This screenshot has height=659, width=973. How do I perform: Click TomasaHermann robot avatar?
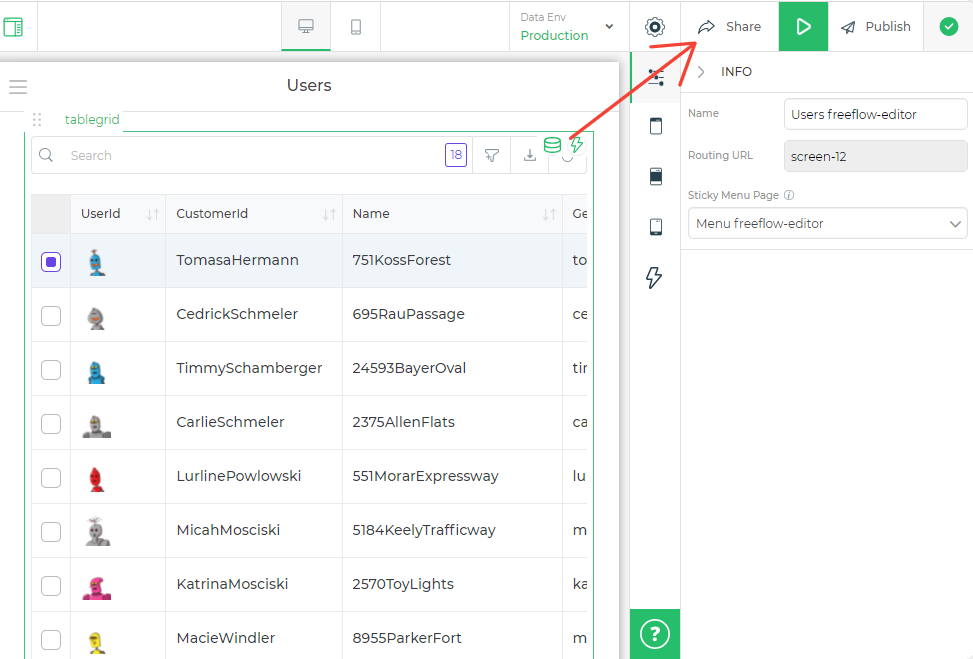pos(96,262)
